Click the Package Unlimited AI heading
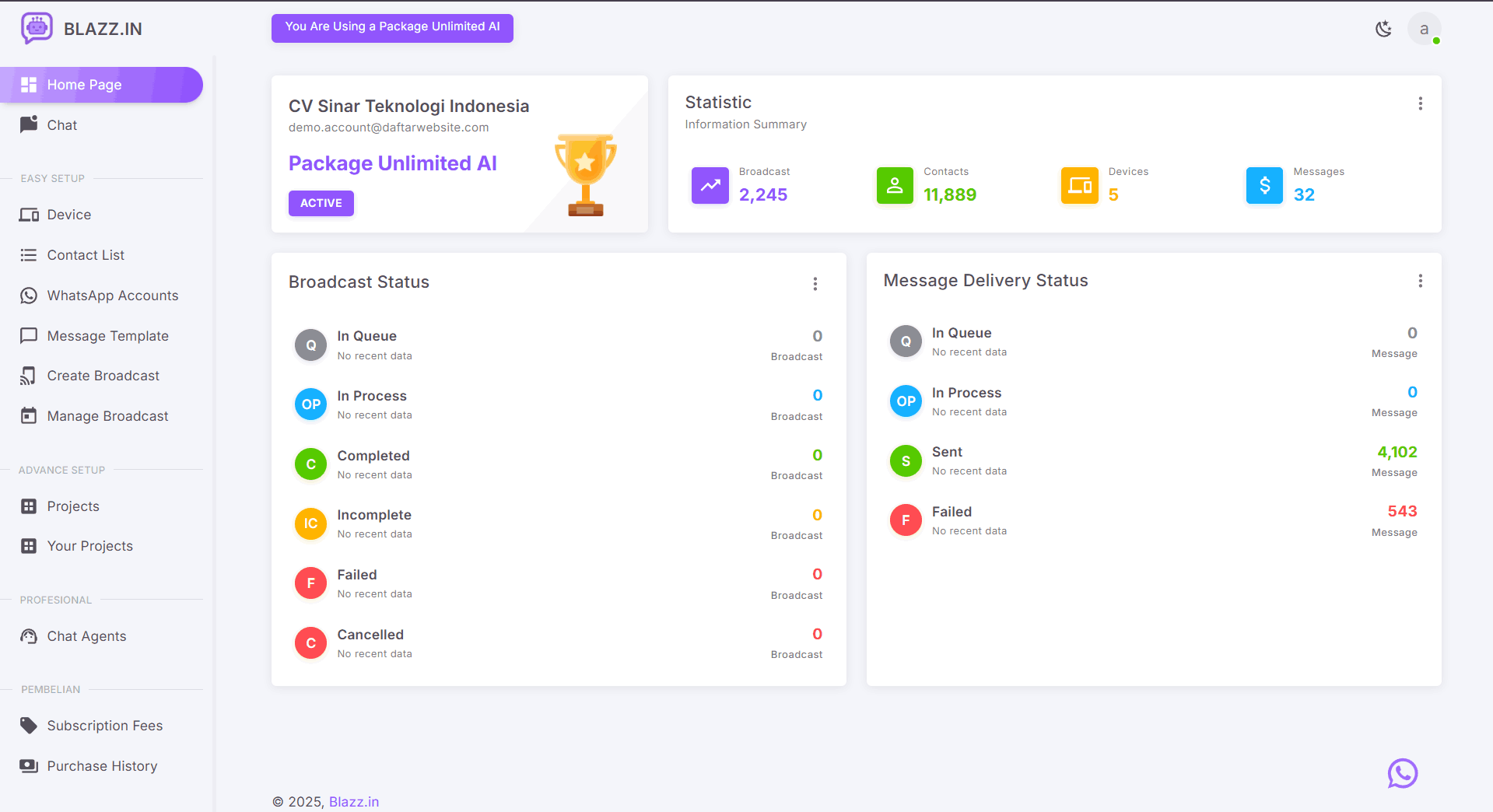 (x=393, y=163)
